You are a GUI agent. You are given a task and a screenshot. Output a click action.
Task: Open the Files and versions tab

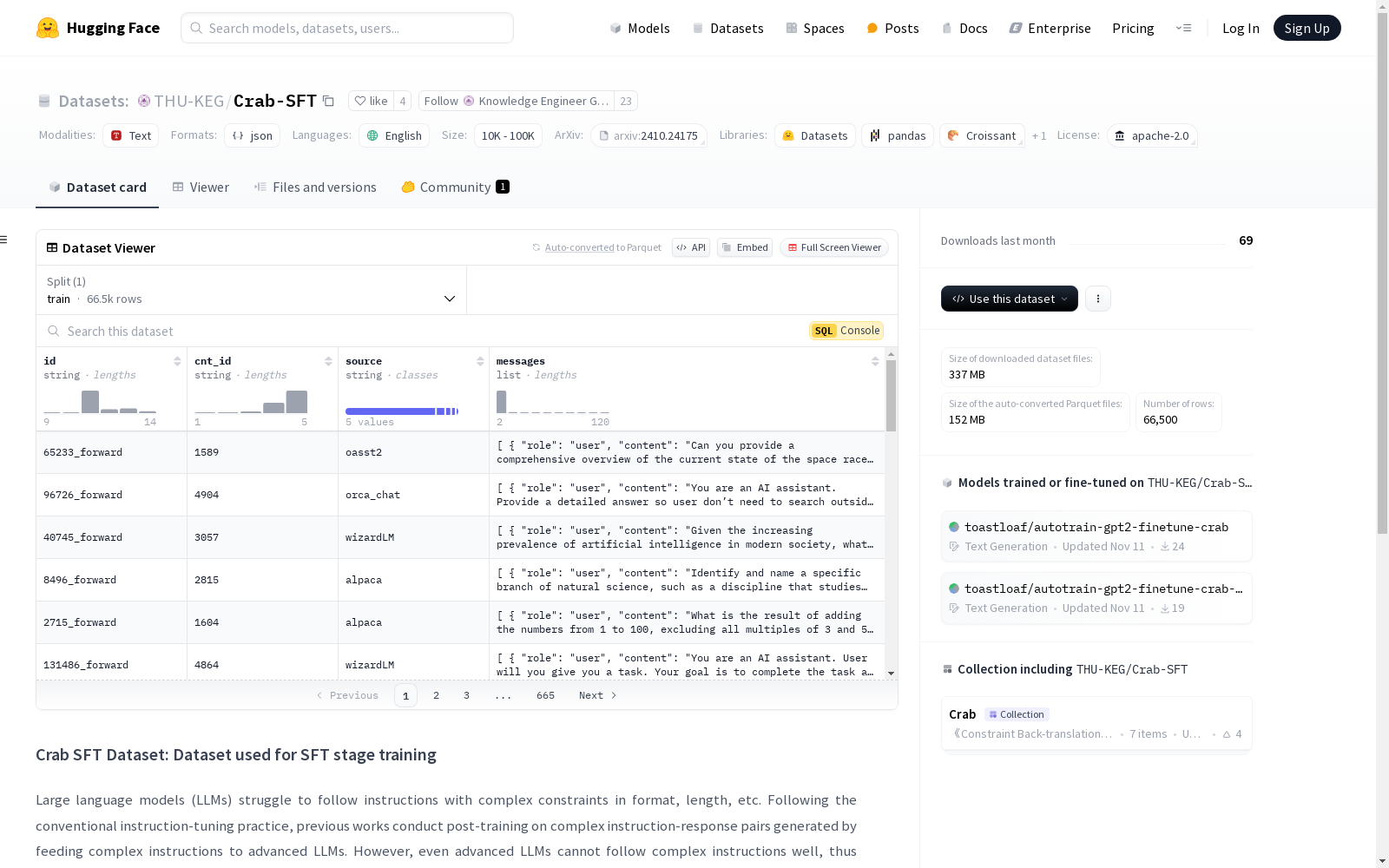315,187
